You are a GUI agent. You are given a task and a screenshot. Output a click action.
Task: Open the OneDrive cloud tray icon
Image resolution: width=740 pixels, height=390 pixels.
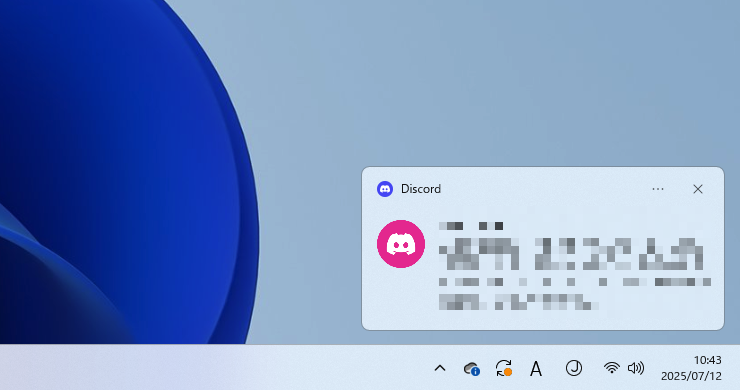(x=471, y=368)
